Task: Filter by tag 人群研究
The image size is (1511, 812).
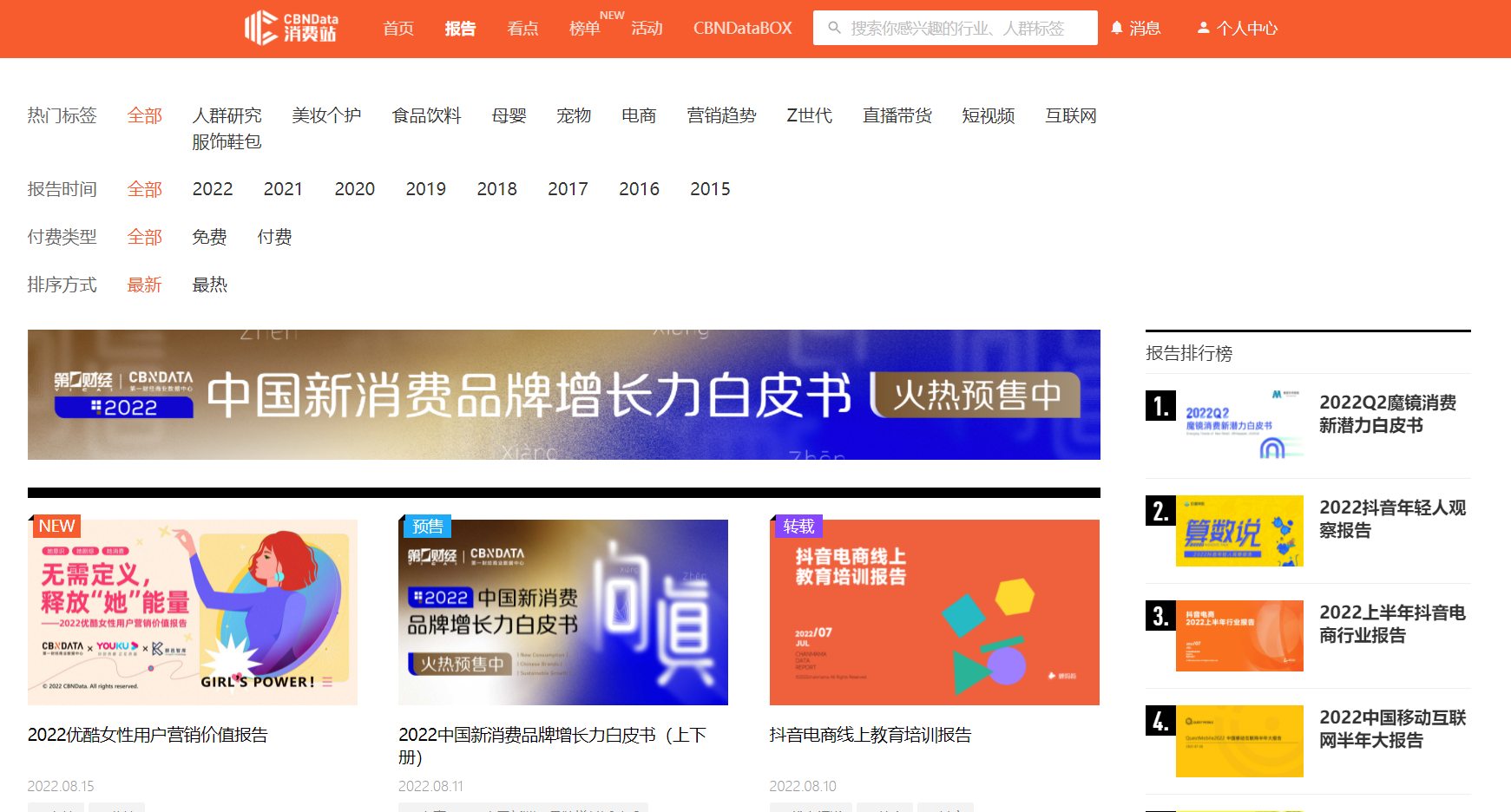Action: coord(227,115)
